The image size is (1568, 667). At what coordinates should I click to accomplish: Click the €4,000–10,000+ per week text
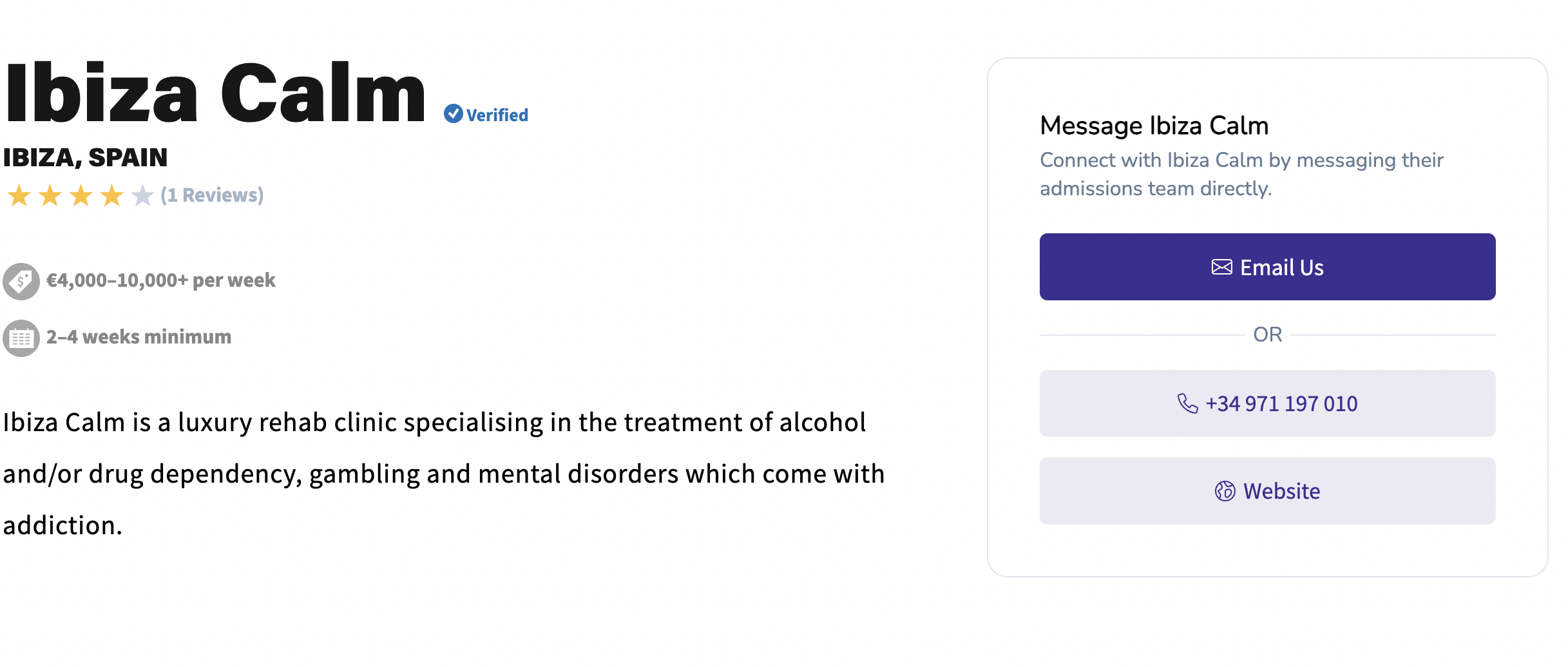pyautogui.click(x=160, y=280)
